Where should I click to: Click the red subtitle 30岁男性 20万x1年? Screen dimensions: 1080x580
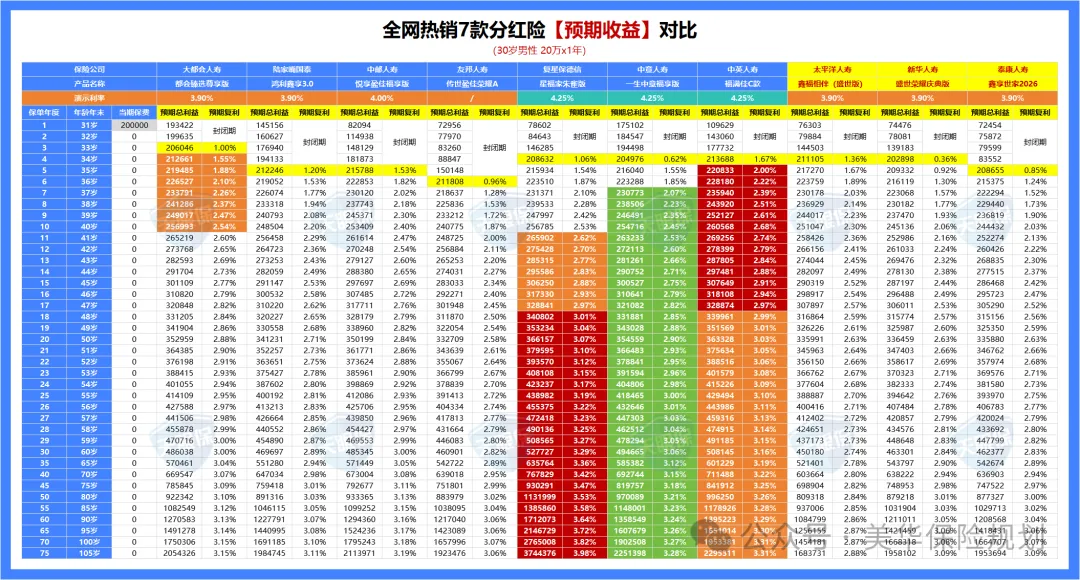pyautogui.click(x=539, y=49)
